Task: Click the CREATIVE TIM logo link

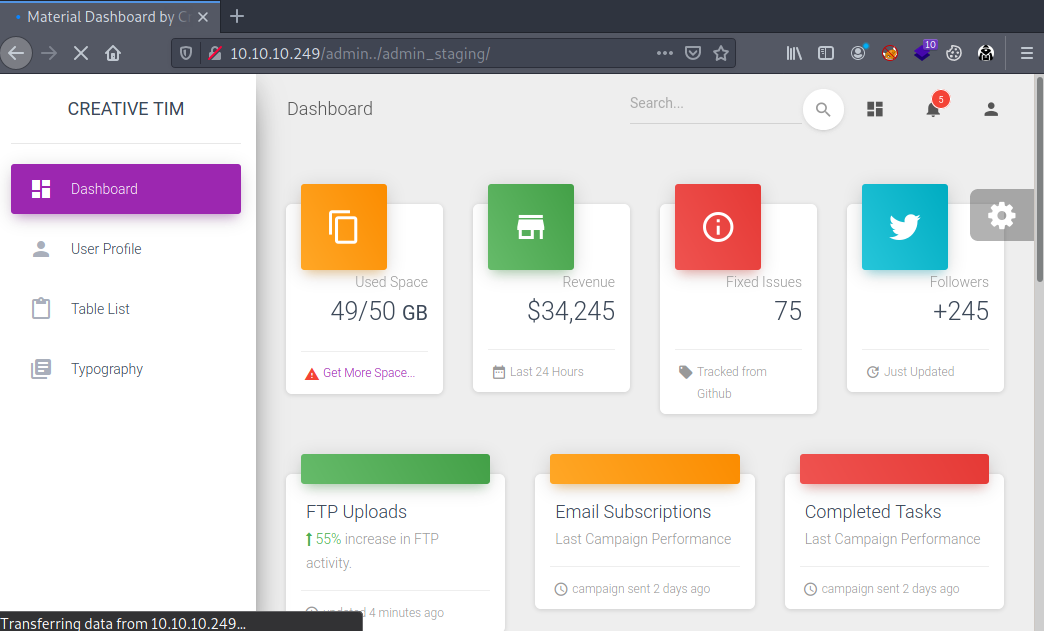Action: [126, 109]
